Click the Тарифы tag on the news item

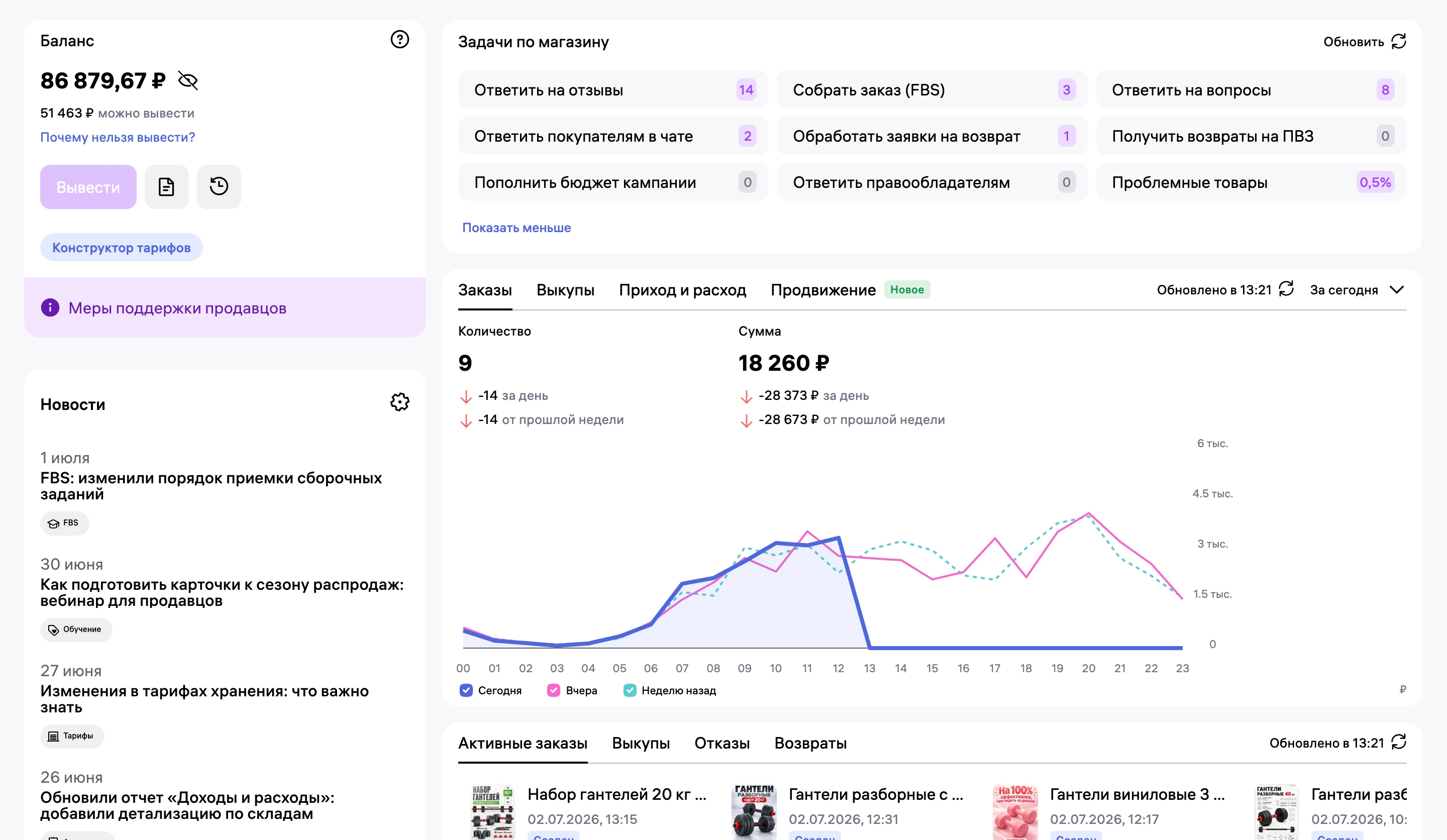click(x=72, y=736)
